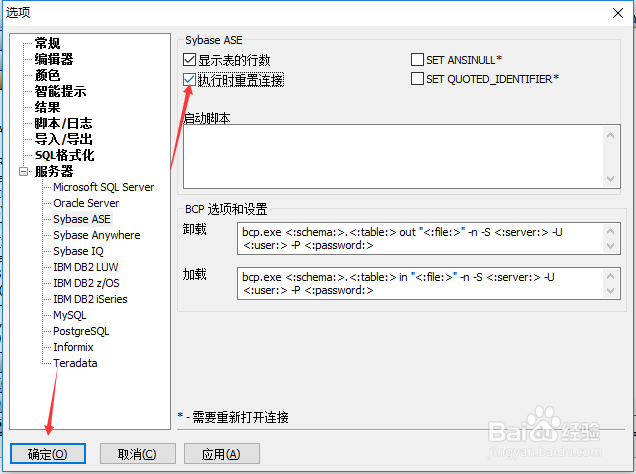
Task: Click down arrow in 加载 field scrollbar
Action: [x=610, y=291]
